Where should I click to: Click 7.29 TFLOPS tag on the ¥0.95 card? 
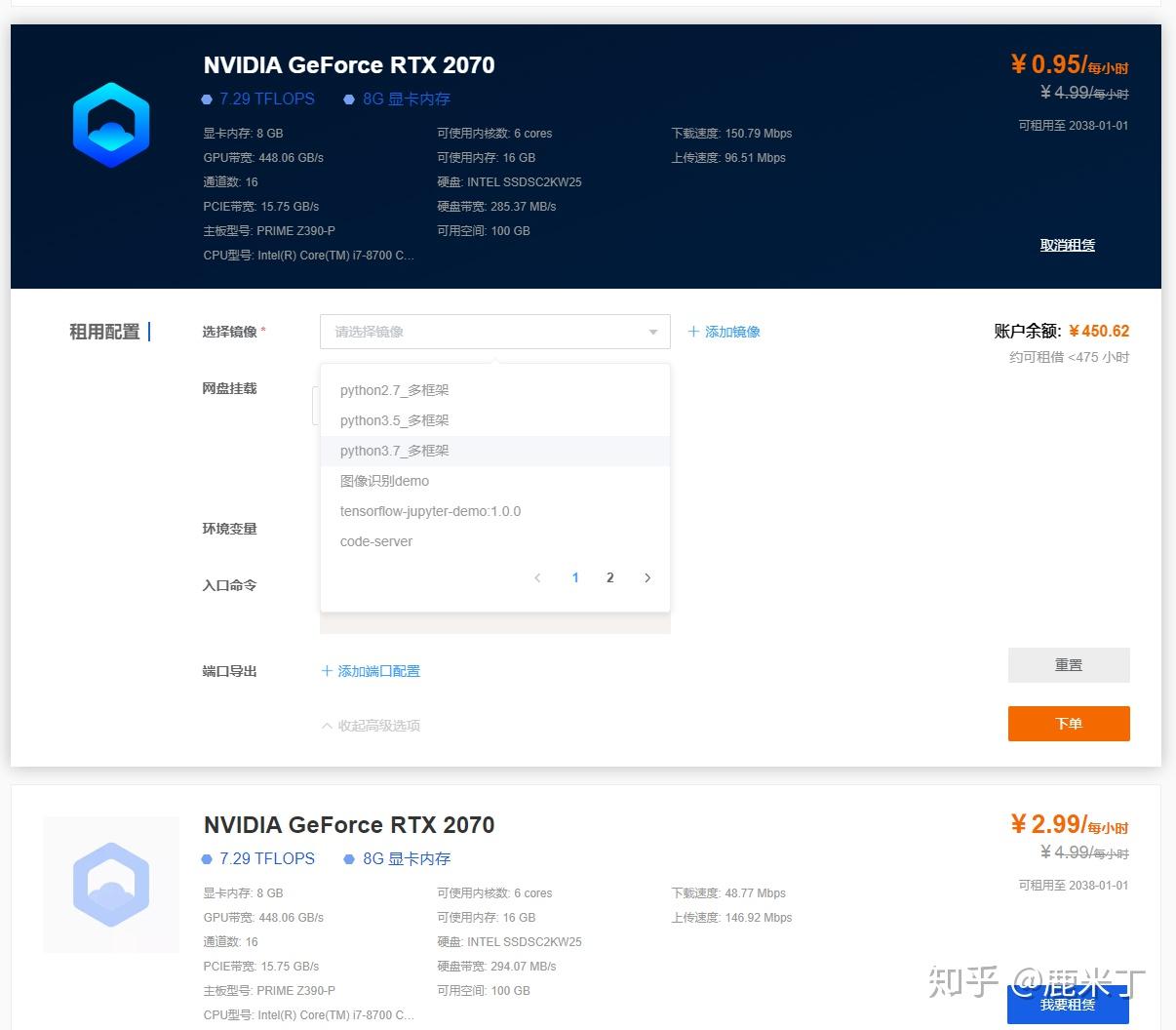(x=258, y=99)
